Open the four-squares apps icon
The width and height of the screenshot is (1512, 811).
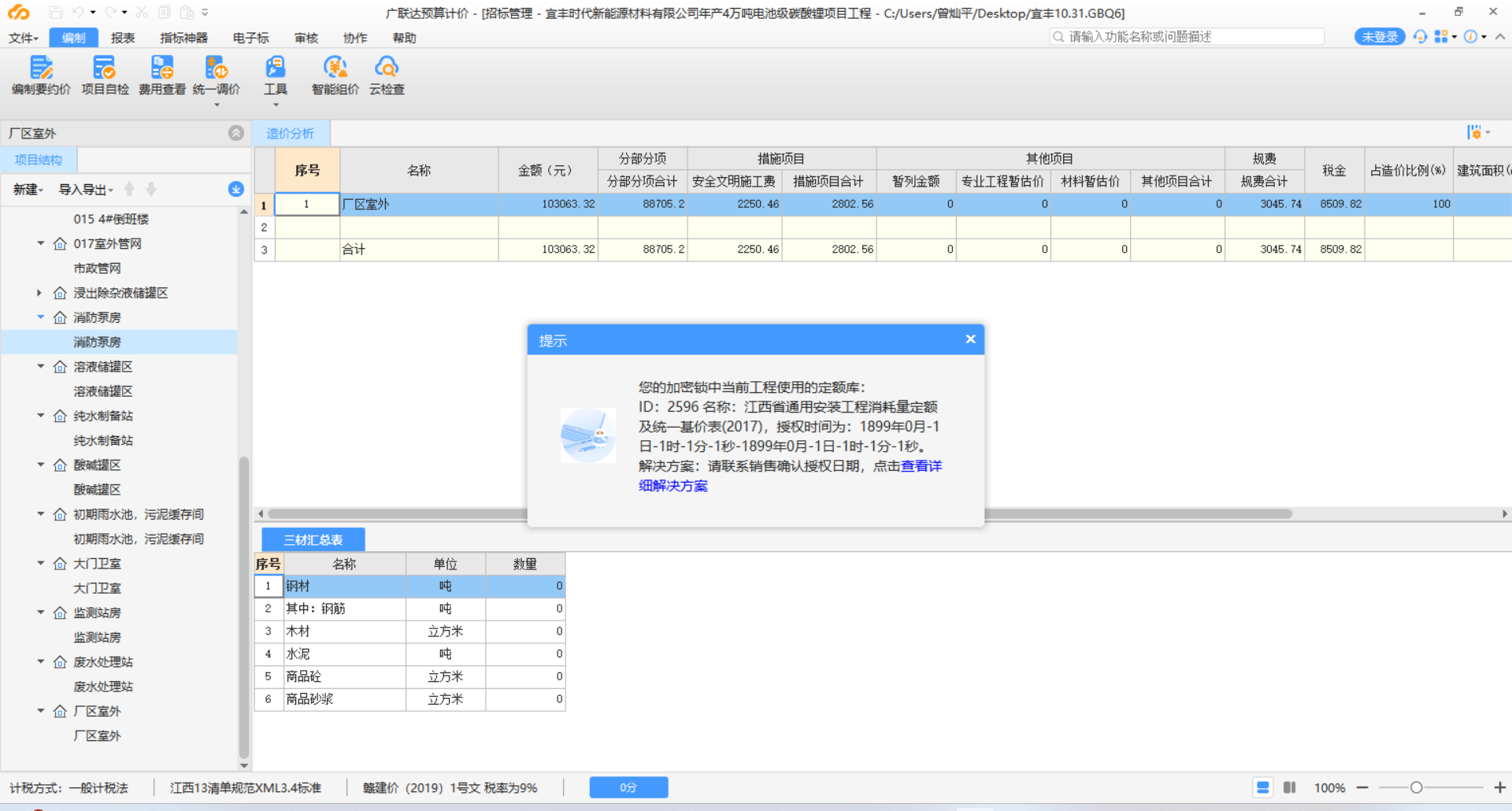(x=1441, y=37)
